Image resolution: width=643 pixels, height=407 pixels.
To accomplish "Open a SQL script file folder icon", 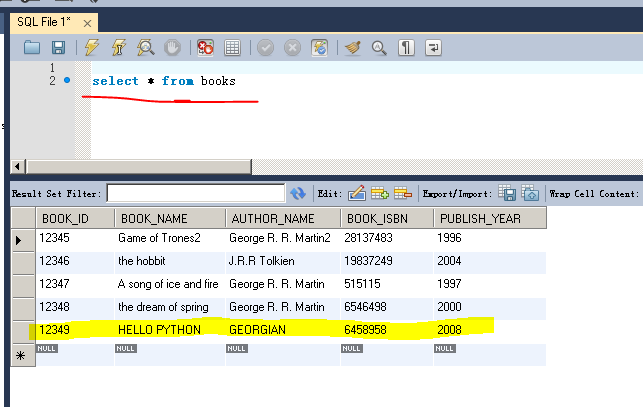I will 32,48.
